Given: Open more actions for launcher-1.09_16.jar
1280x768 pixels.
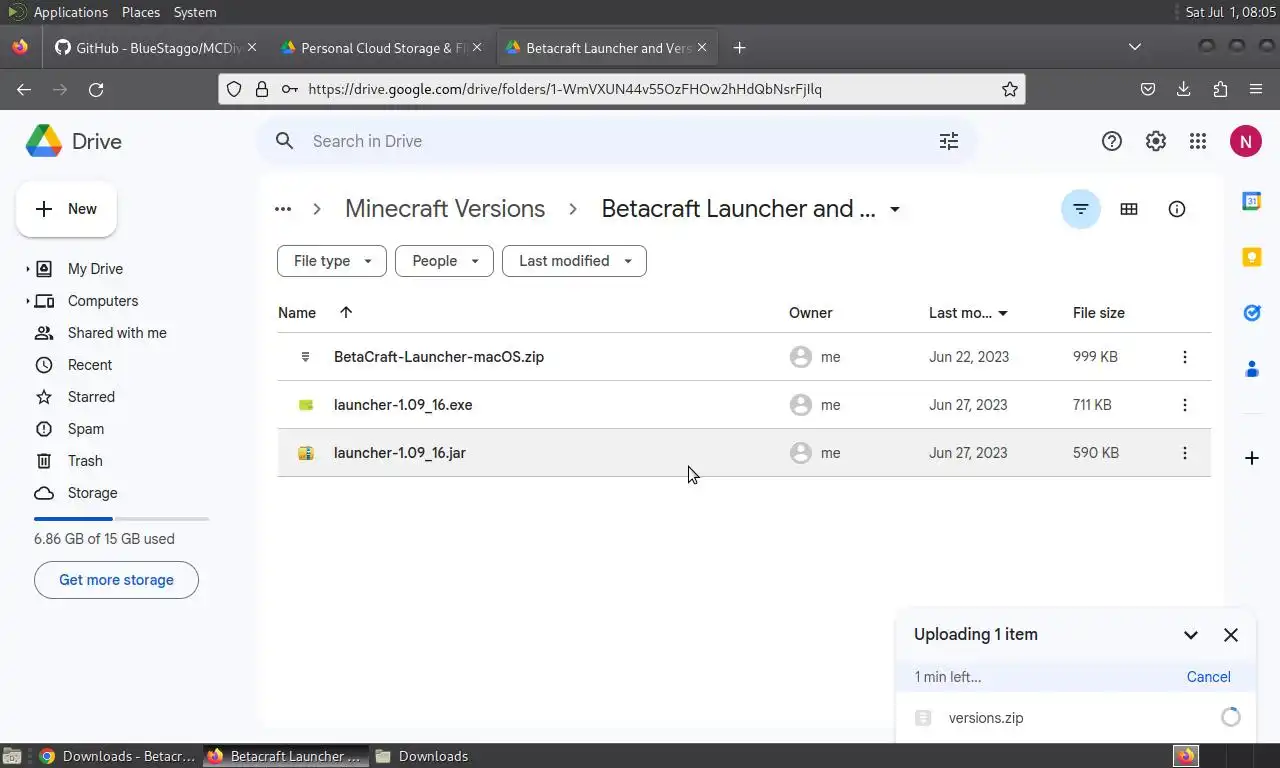Looking at the screenshot, I should (x=1185, y=453).
